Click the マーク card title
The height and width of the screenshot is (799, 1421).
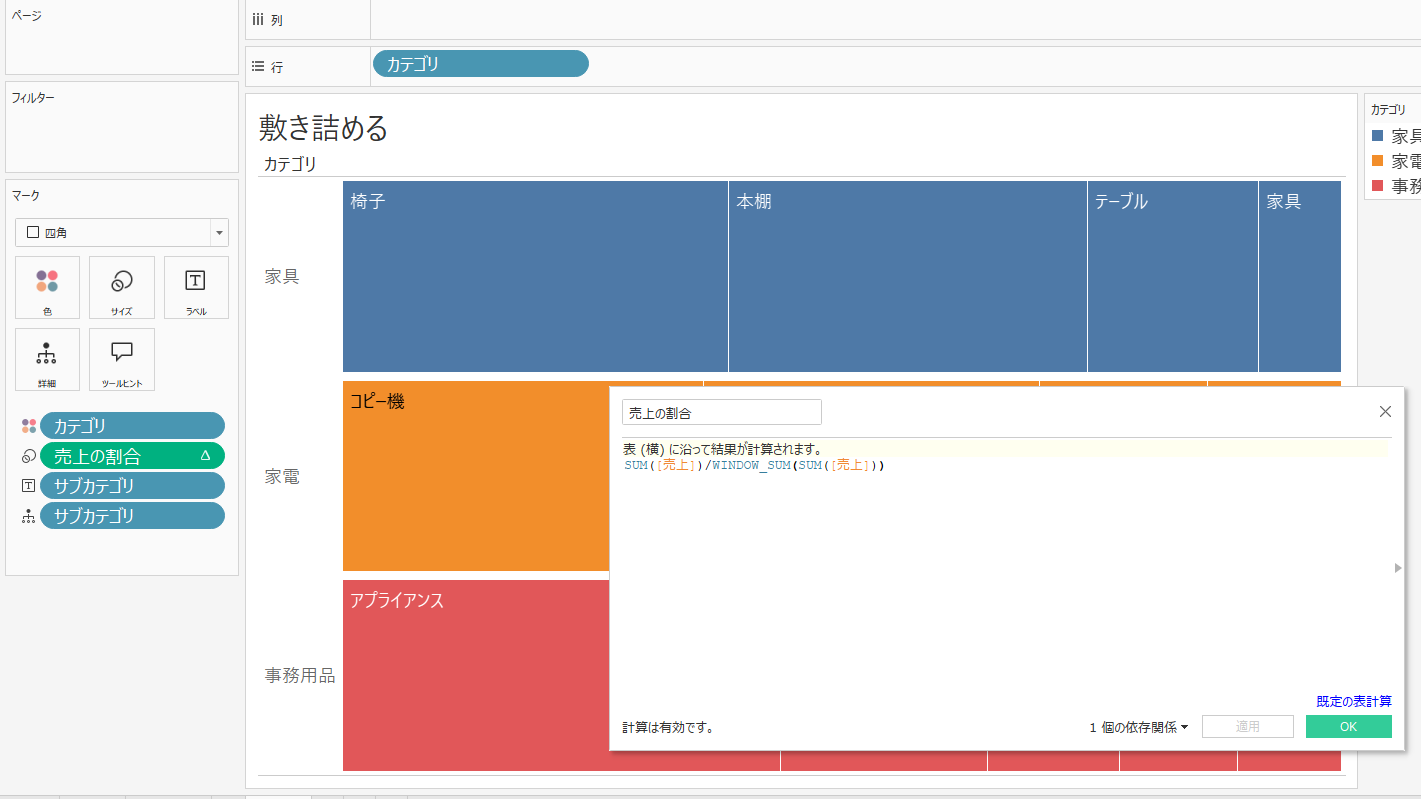click(x=25, y=196)
